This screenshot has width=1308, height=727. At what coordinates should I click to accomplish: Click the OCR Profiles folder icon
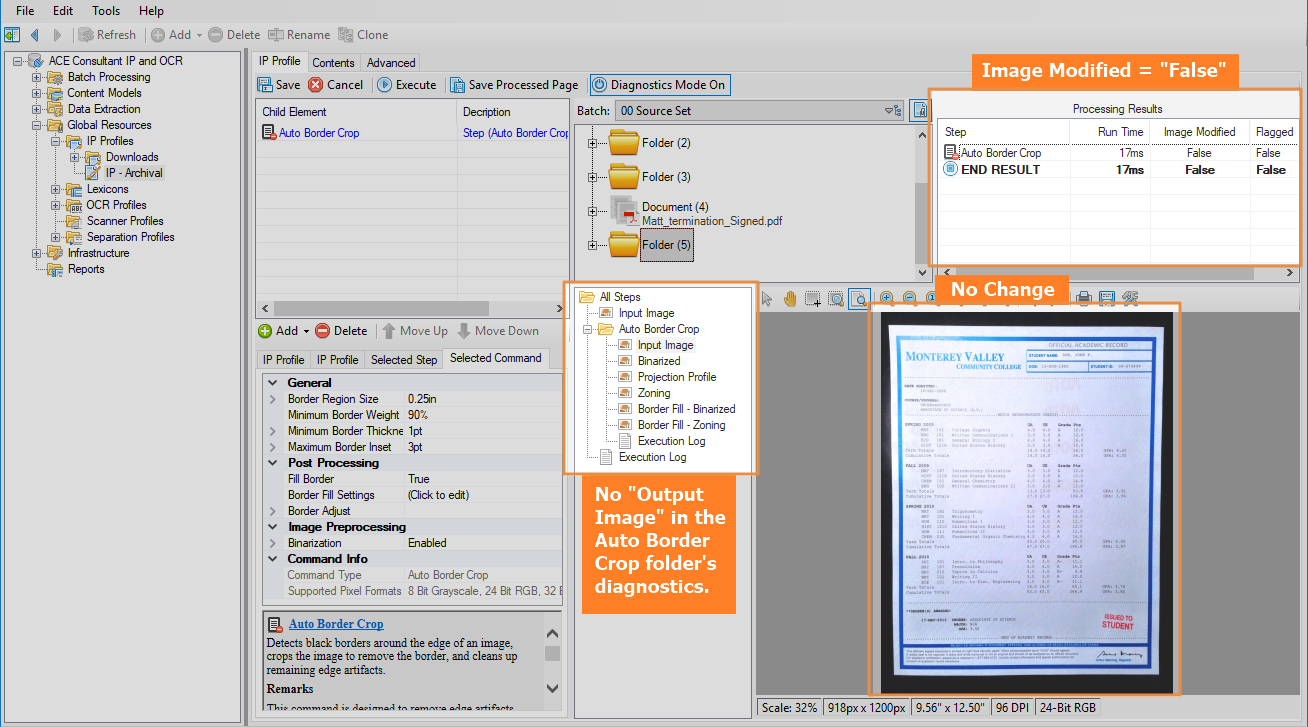tap(75, 205)
